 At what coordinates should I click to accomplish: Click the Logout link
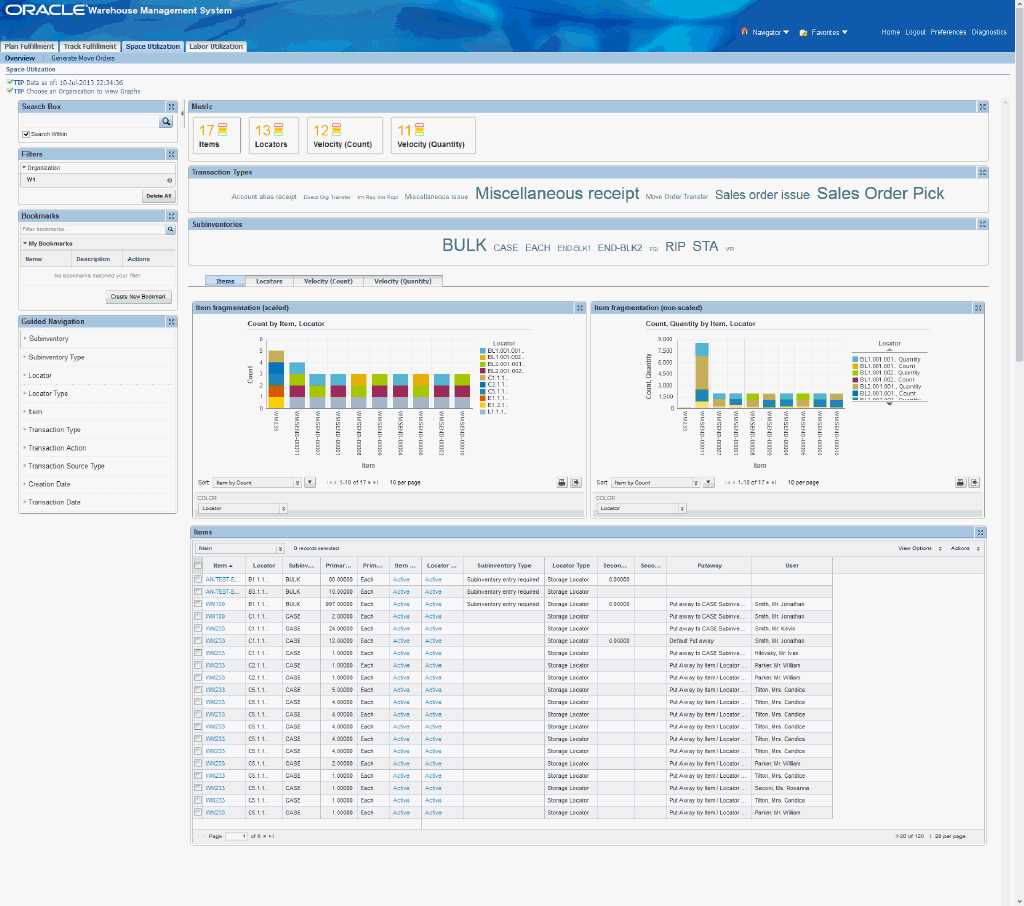tap(915, 32)
